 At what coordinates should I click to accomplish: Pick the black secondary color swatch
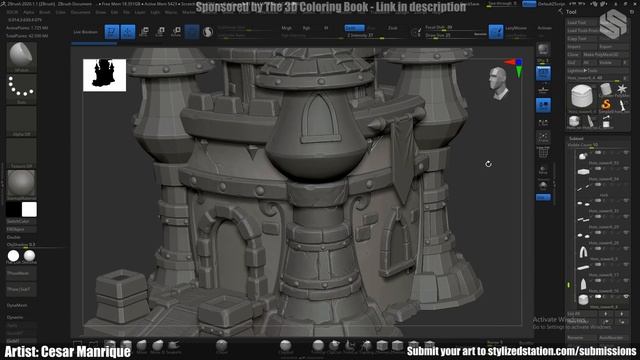tap(13, 209)
